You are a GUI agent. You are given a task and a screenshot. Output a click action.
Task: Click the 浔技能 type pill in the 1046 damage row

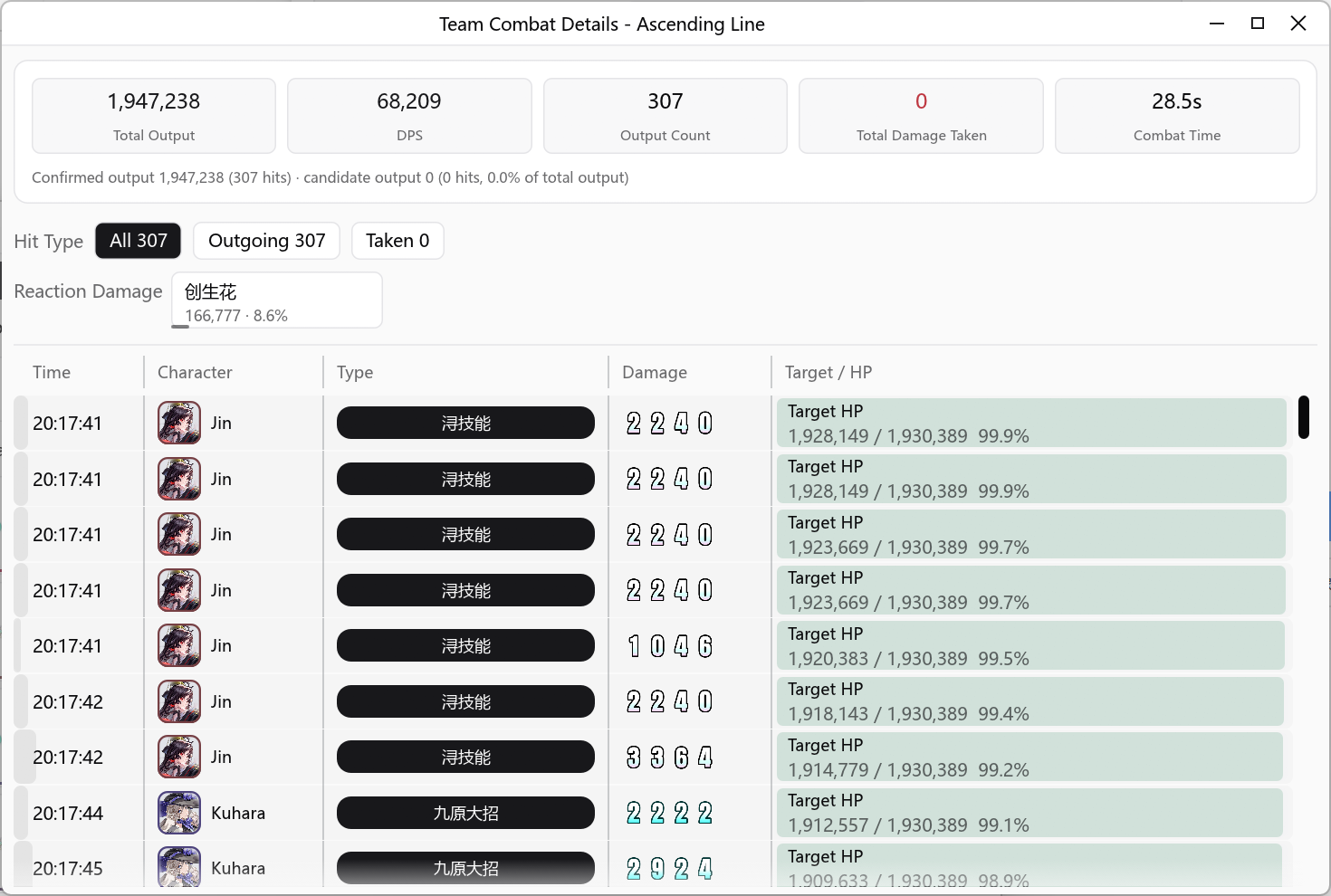click(x=465, y=645)
